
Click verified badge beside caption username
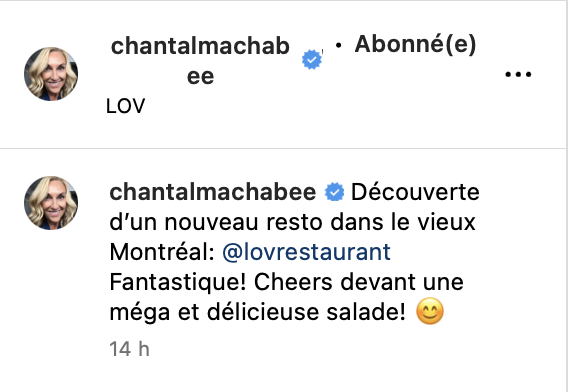click(x=334, y=192)
